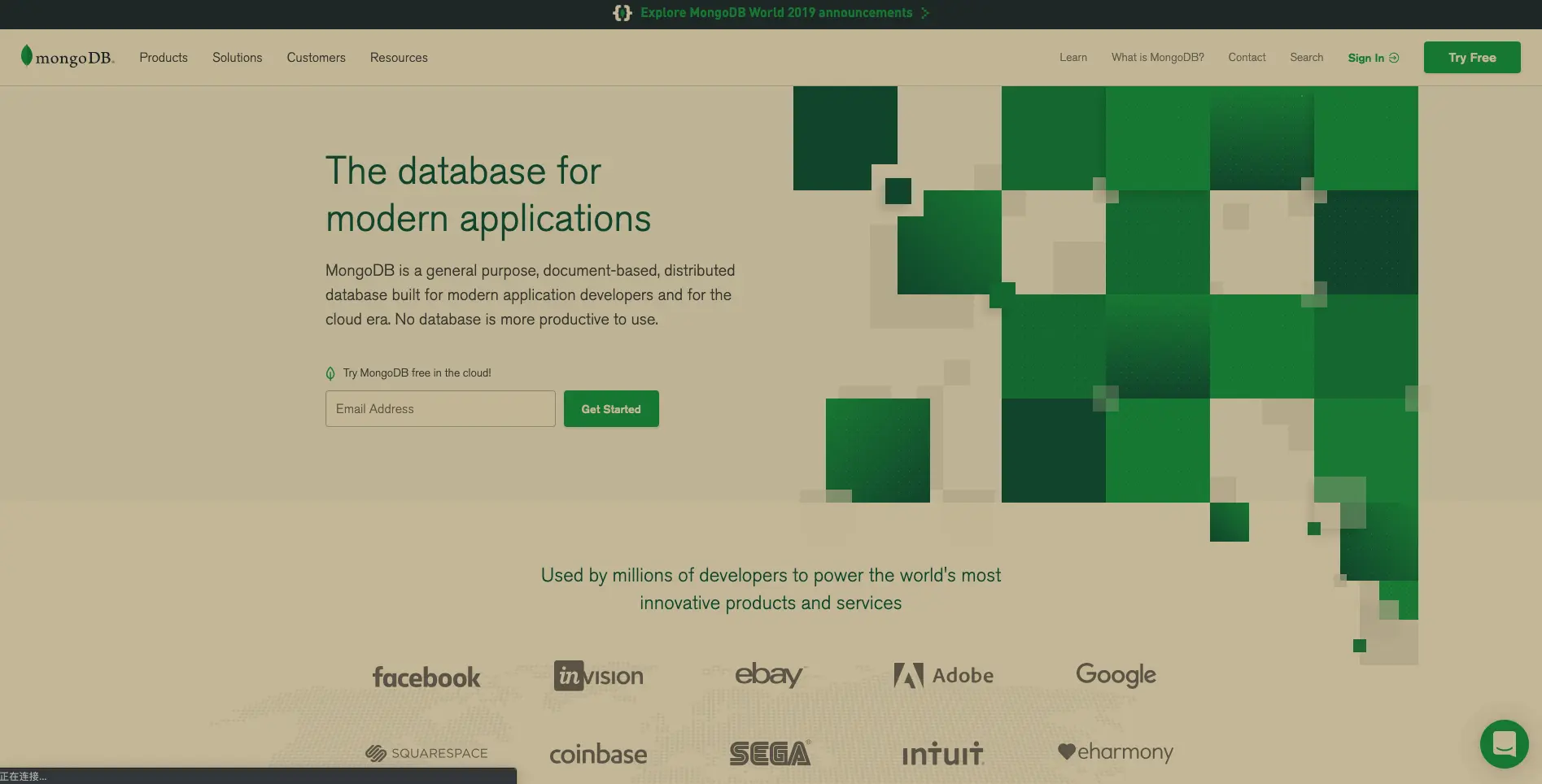Screen dimensions: 1542x784
Task: Click the leaf icon beside Try MongoDB free
Action: pos(330,373)
